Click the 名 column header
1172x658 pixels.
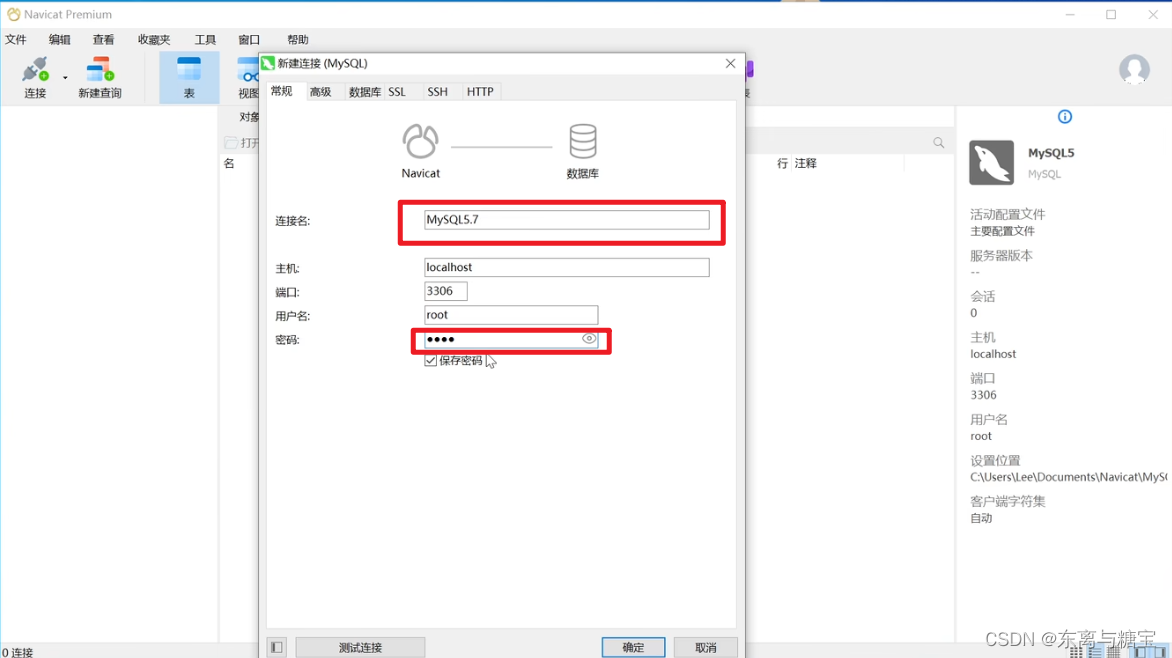(229, 163)
